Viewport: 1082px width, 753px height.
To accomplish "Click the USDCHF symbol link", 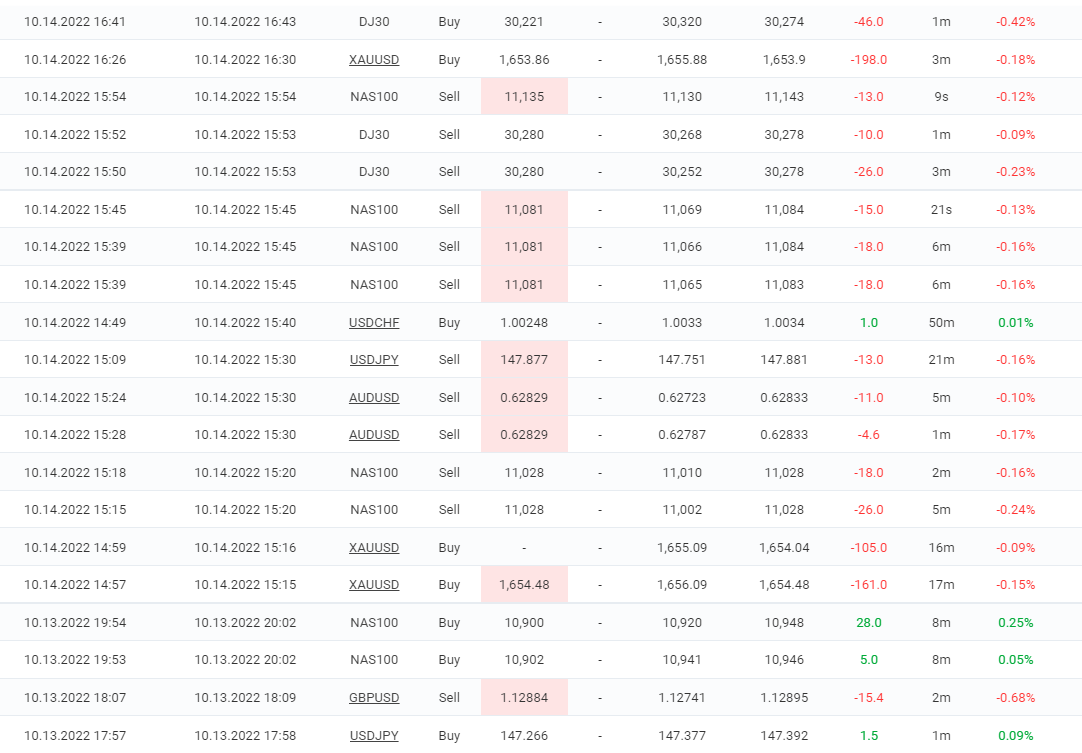I will [374, 322].
